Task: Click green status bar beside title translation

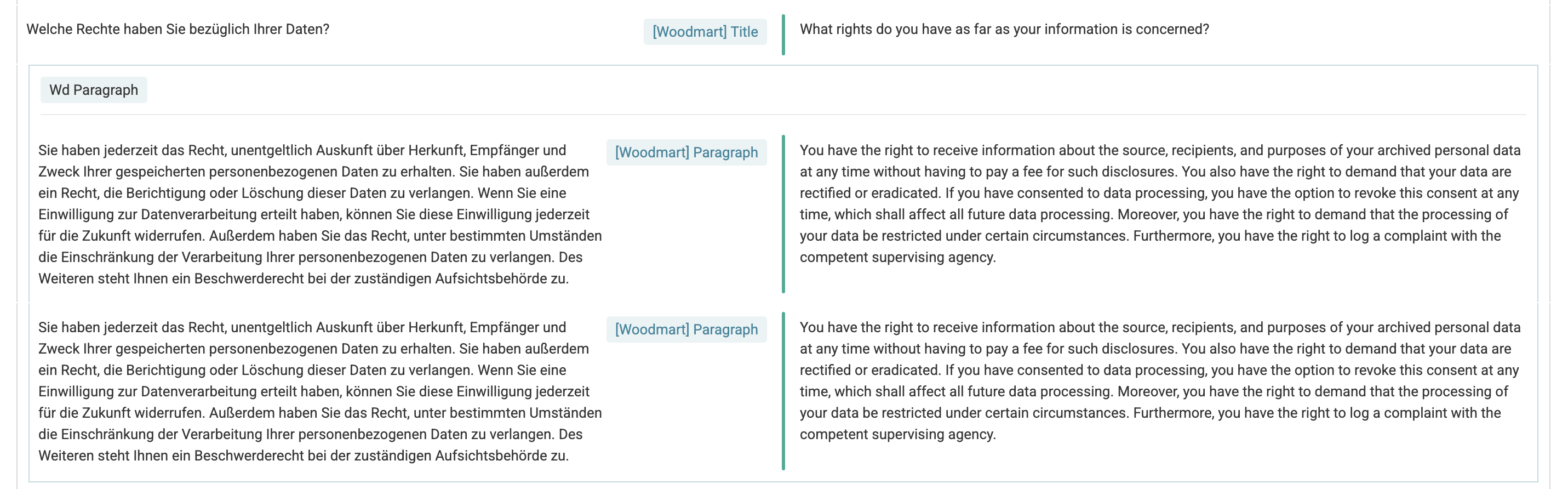Action: pos(783,35)
